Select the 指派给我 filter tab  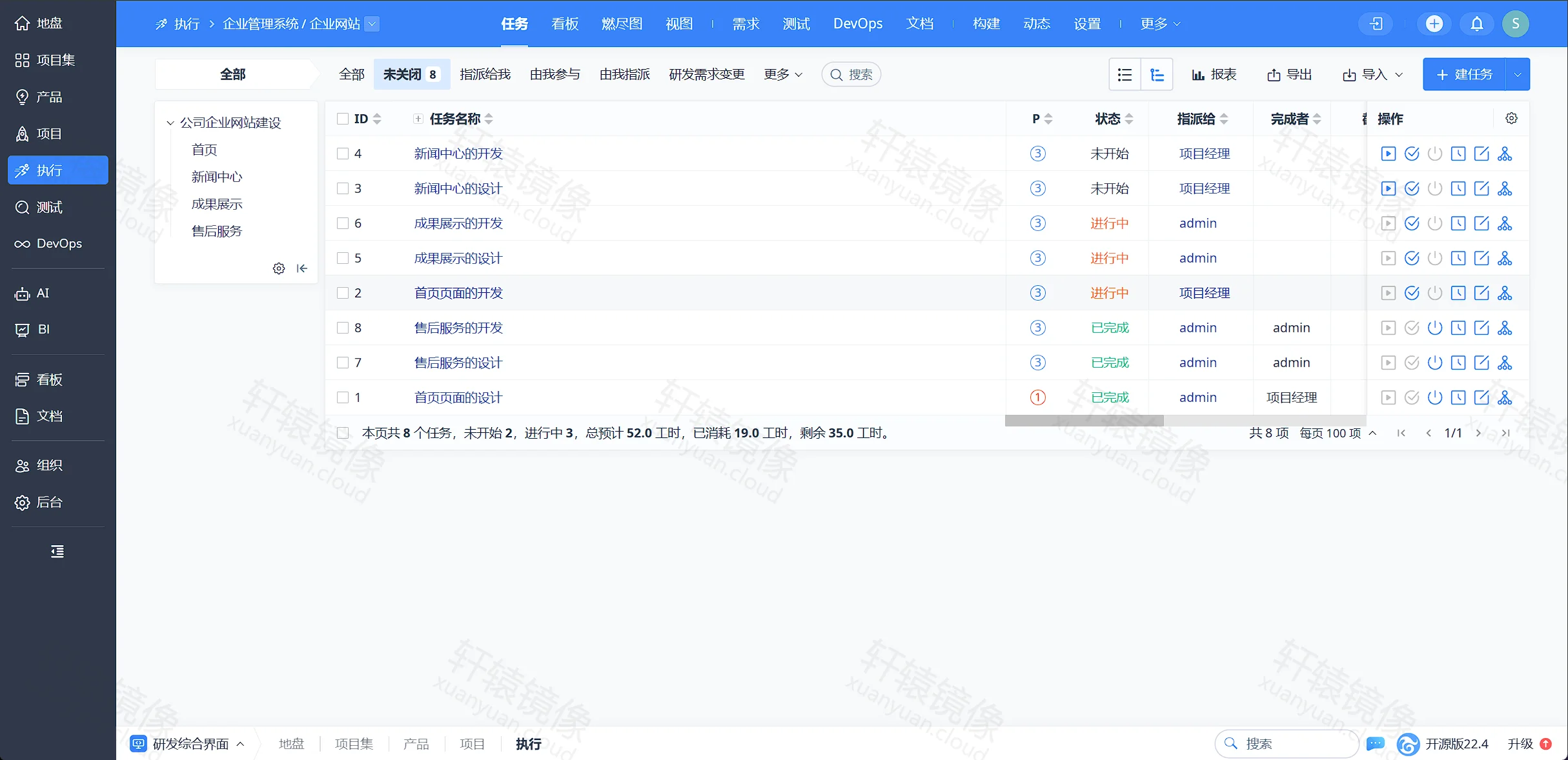coord(485,75)
